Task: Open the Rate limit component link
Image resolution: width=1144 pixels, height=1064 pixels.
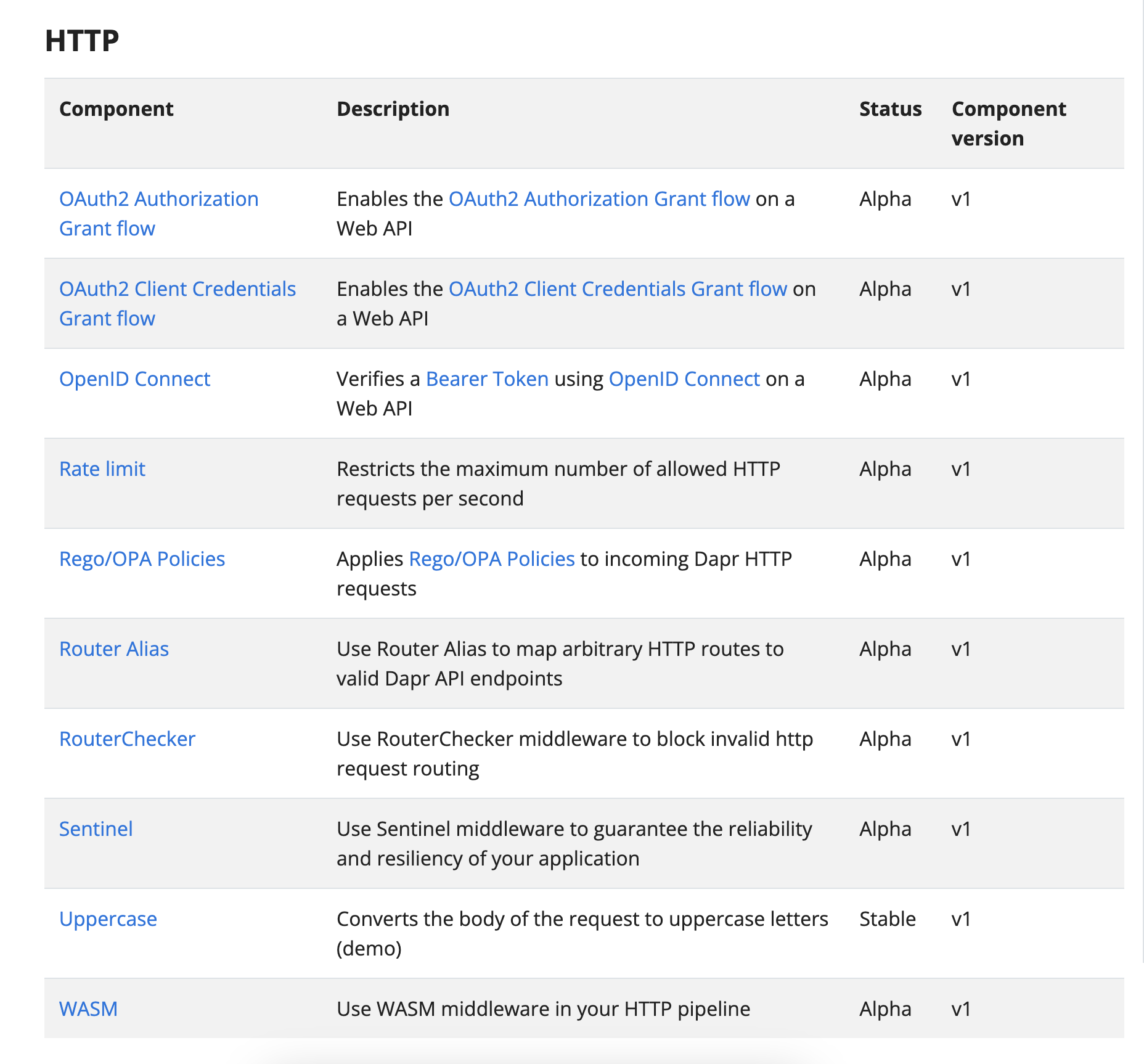Action: (x=102, y=469)
